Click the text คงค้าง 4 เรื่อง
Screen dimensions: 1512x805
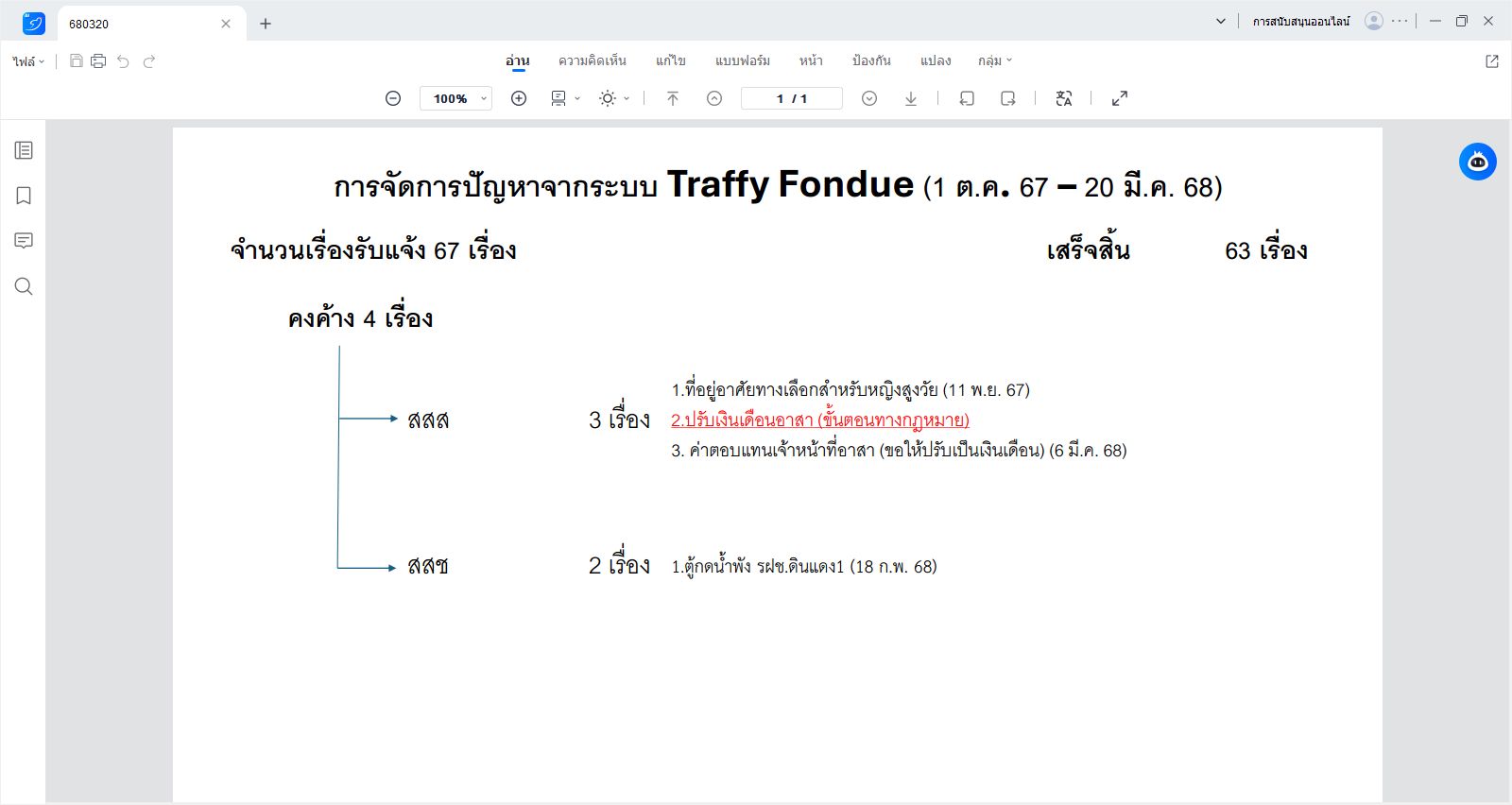click(x=360, y=318)
